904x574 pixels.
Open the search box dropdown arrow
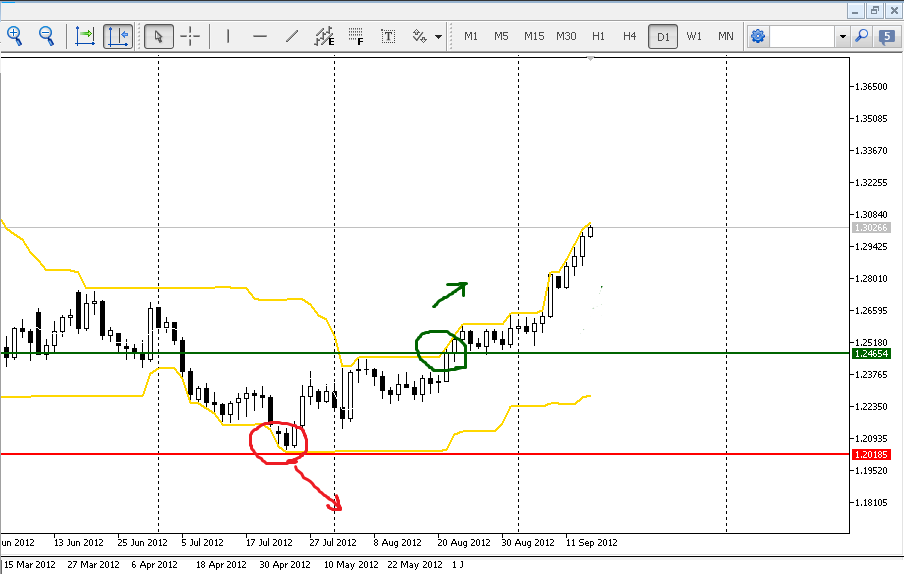842,36
